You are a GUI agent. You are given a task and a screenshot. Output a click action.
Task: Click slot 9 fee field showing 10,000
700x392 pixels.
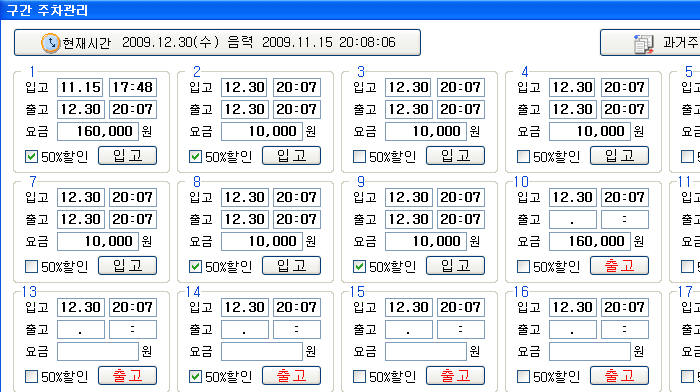click(426, 242)
